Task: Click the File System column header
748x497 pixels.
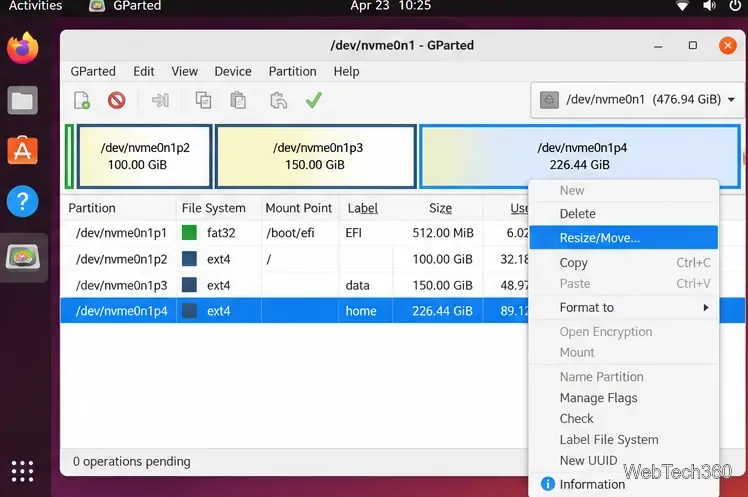Action: pos(219,208)
